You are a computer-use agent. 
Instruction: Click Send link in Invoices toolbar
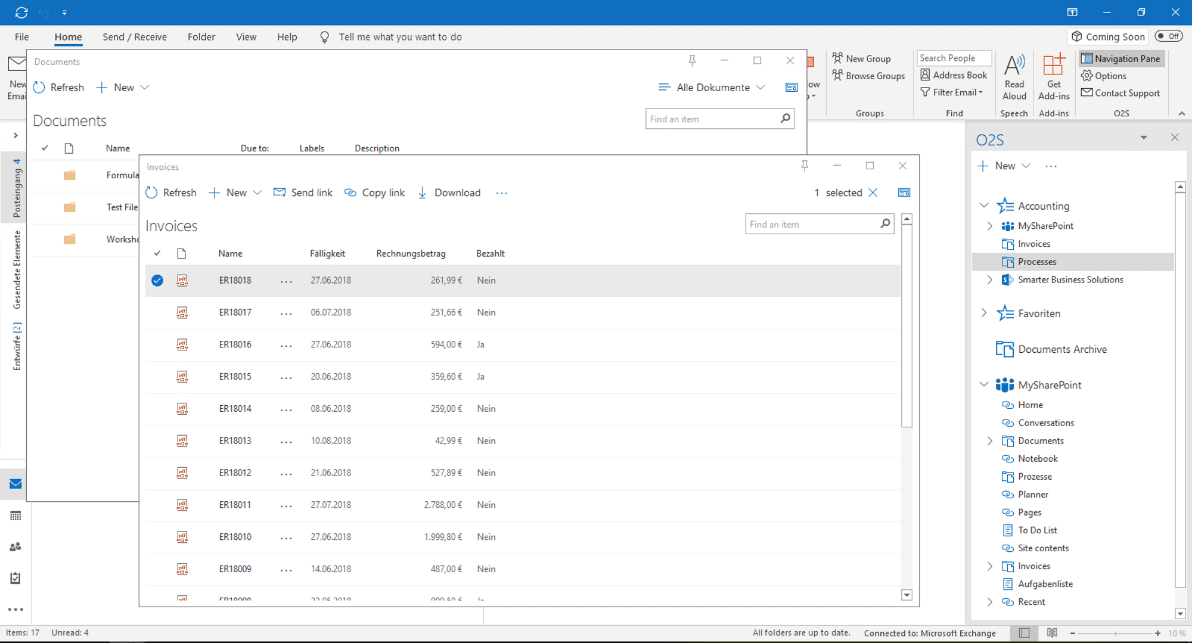(303, 193)
